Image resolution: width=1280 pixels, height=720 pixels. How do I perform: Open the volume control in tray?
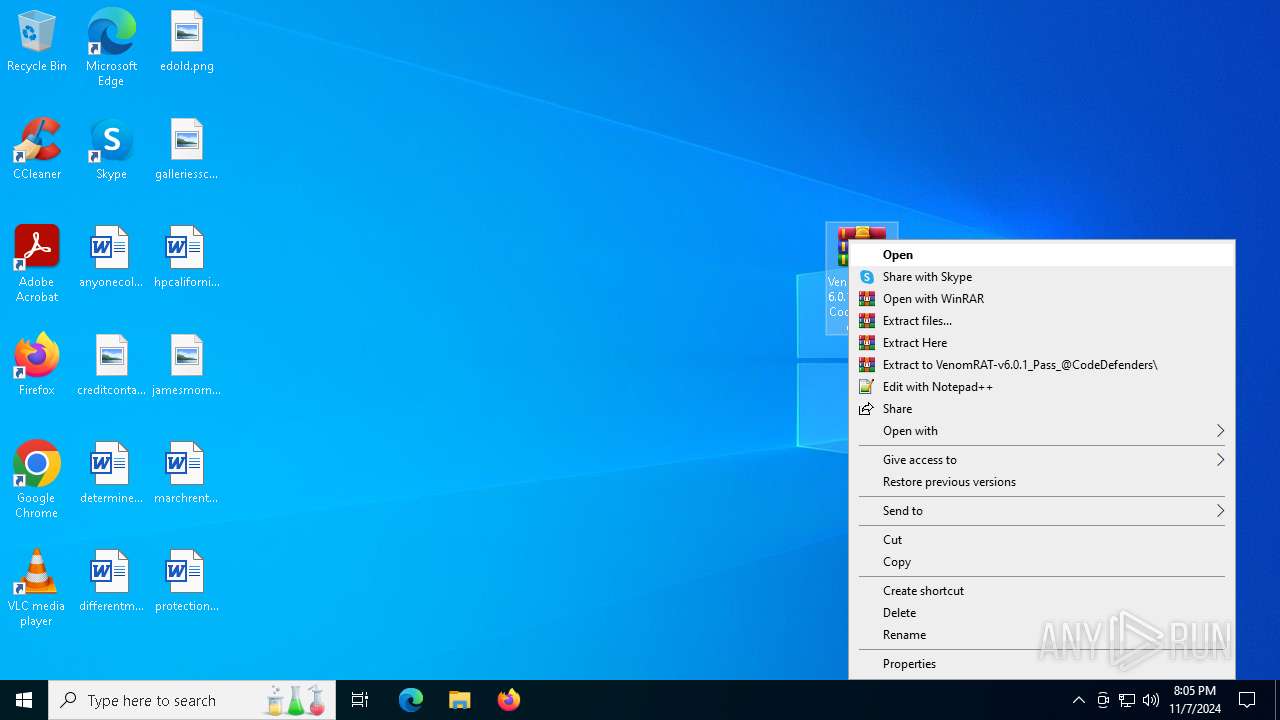tap(1151, 700)
